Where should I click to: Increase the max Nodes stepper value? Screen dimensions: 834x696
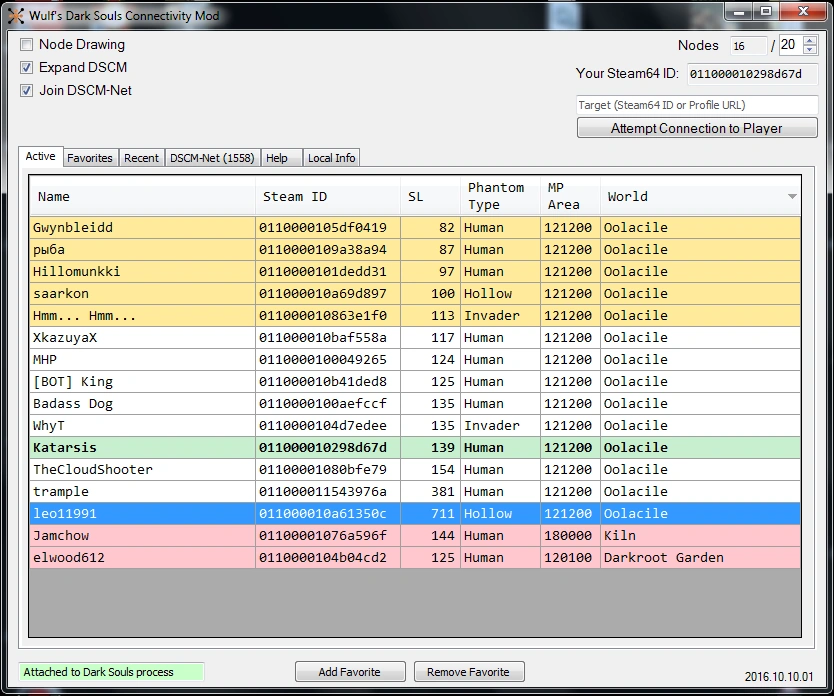pyautogui.click(x=809, y=40)
